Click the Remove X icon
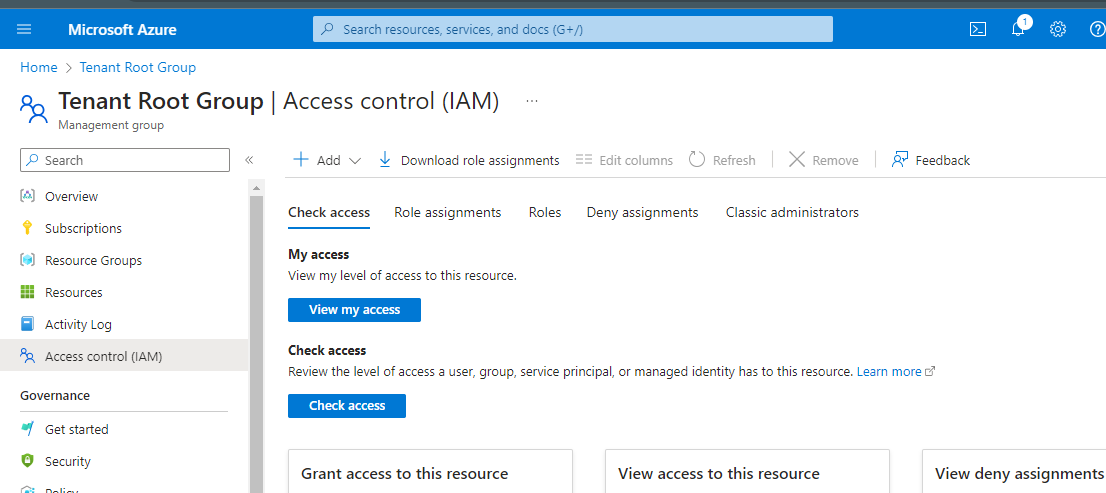 tap(796, 159)
